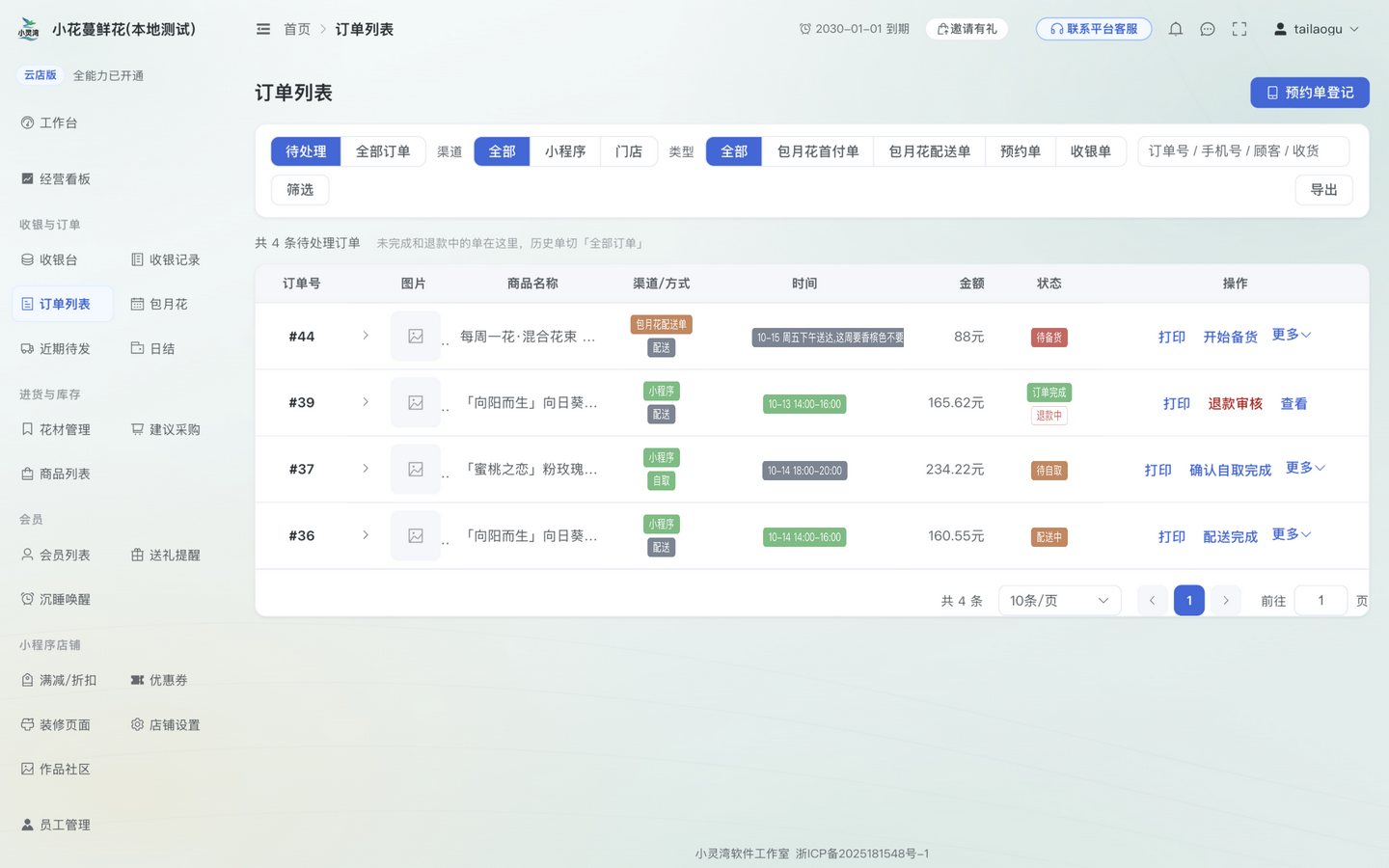Screen dimensions: 1389x868
Task: Open the notifications bell icon
Action: point(1175,29)
